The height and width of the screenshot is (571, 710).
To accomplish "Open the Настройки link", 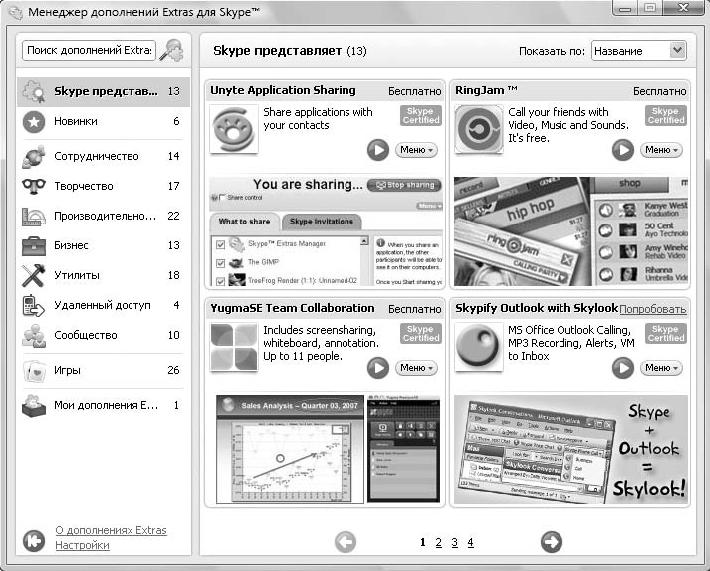I will [x=82, y=545].
